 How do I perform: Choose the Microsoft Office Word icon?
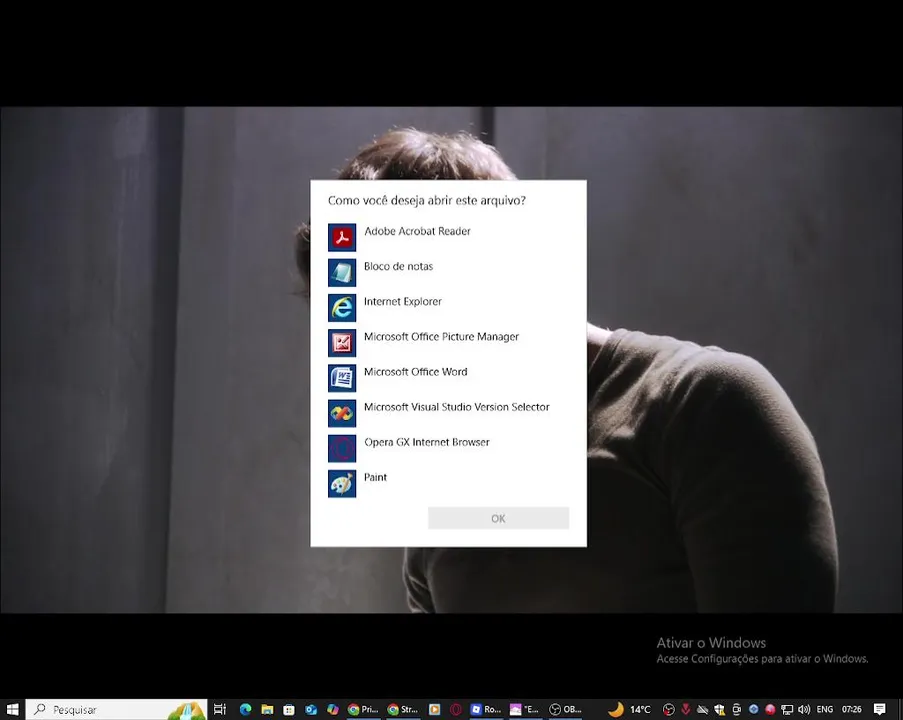[x=342, y=378]
